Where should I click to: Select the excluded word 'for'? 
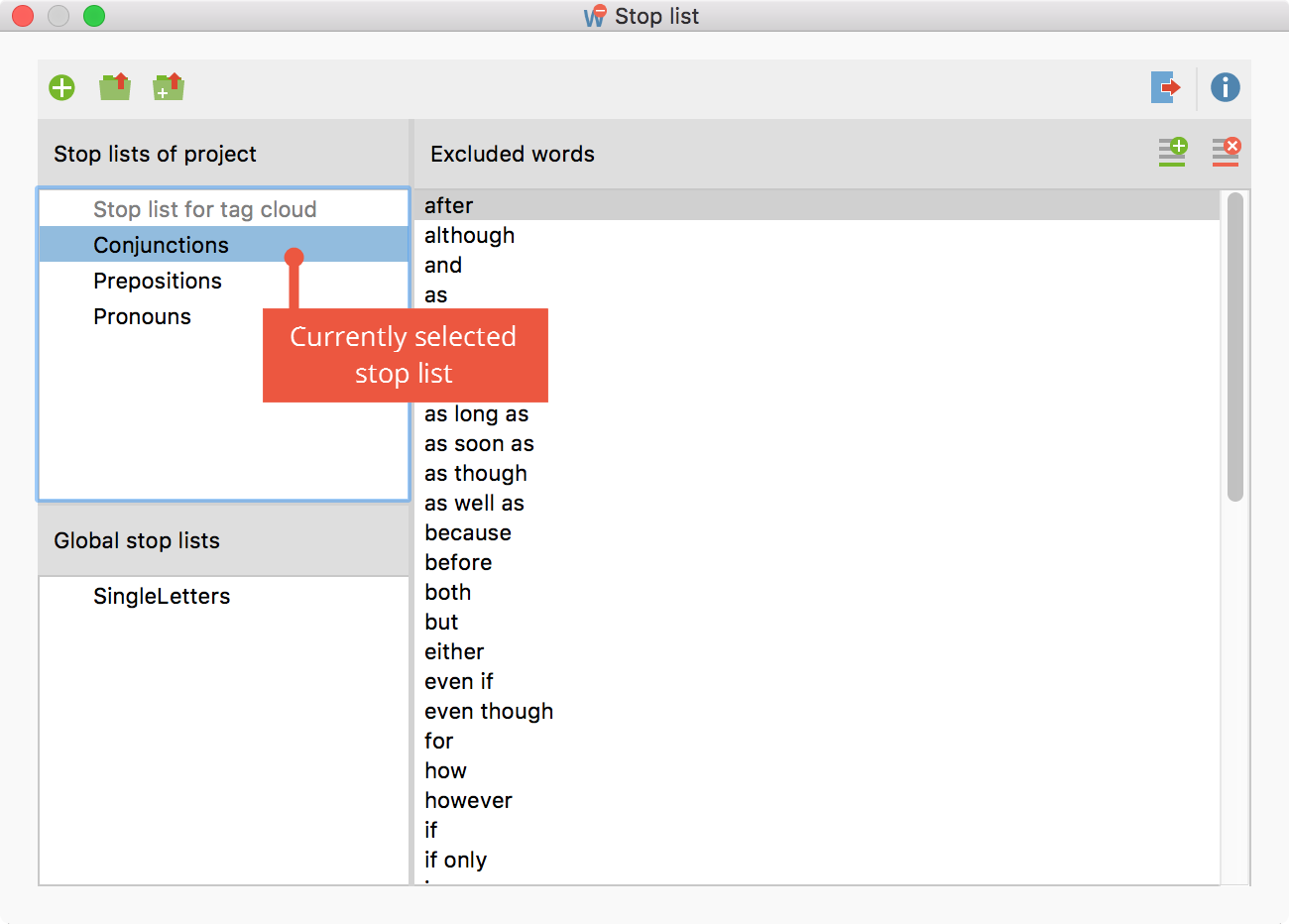[816, 741]
